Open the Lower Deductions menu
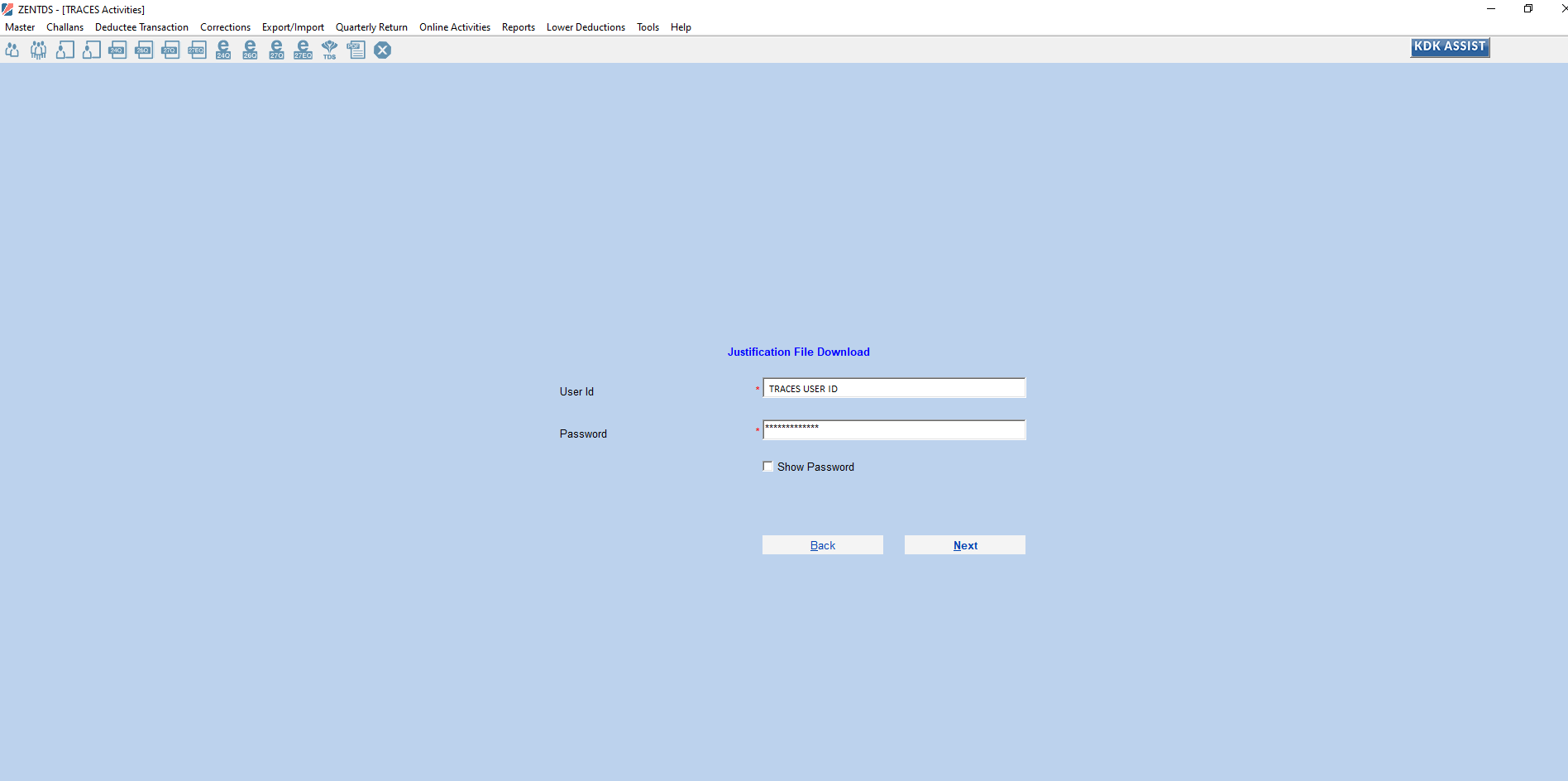The width and height of the screenshot is (1568, 781). coord(586,26)
